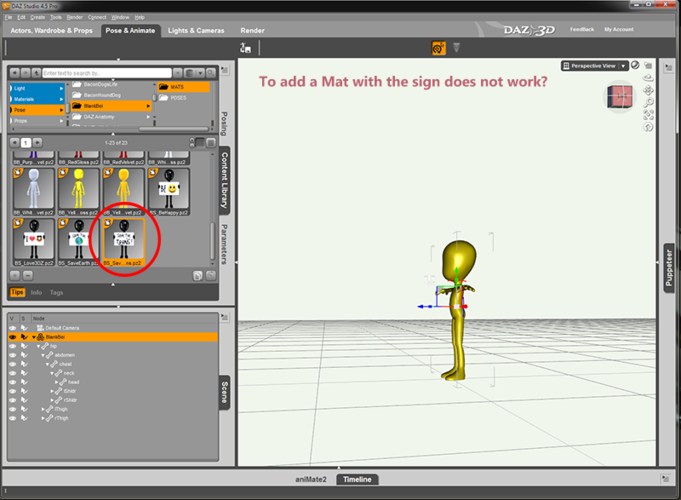The width and height of the screenshot is (681, 500).
Task: Switch to list view mode
Action: tap(211, 142)
